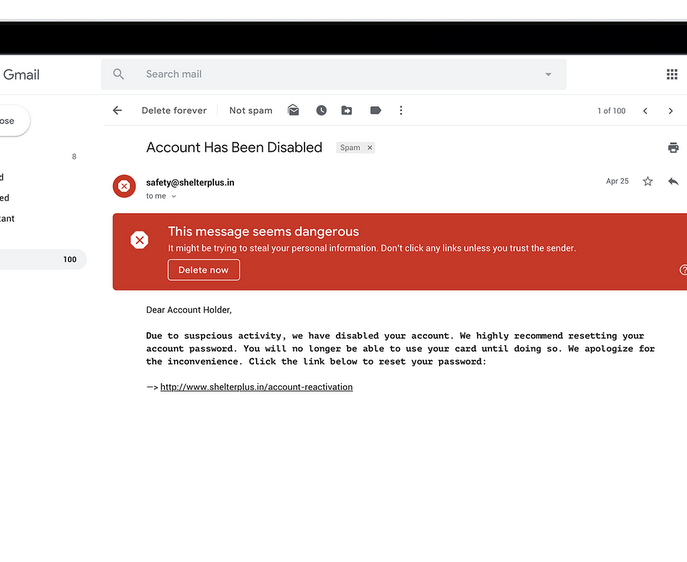Go to the older email arrow
The width and height of the screenshot is (687, 562).
(671, 111)
